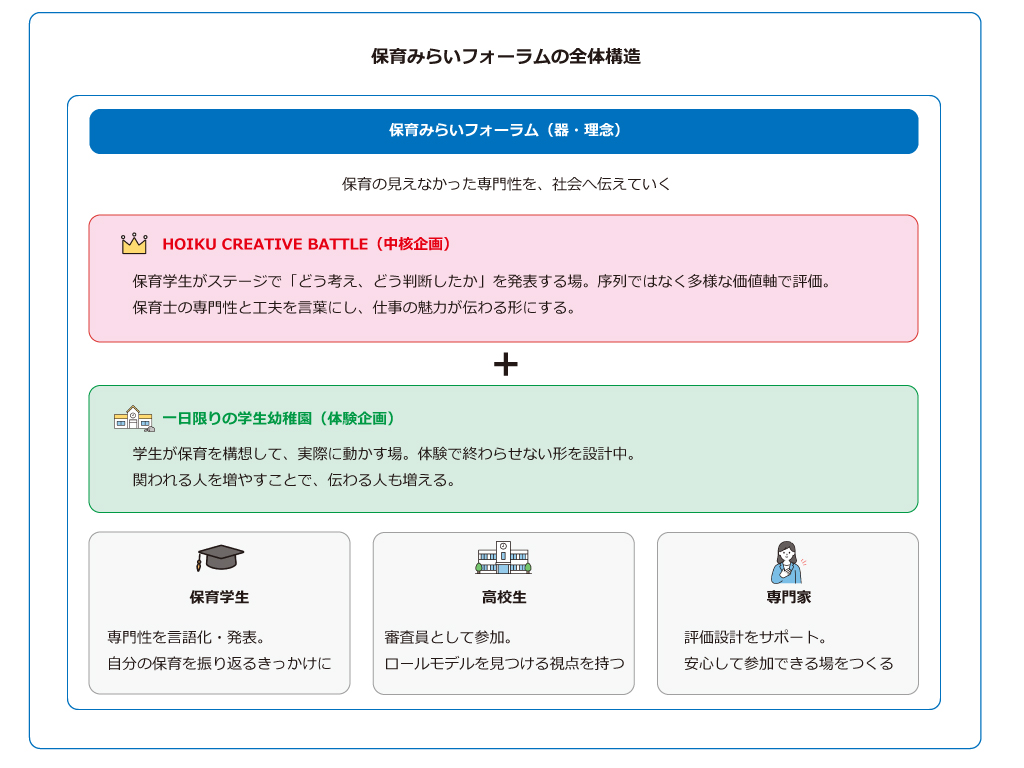Image resolution: width=1024 pixels, height=768 pixels.
Task: Click the 専門家 card title
Action: (x=788, y=597)
